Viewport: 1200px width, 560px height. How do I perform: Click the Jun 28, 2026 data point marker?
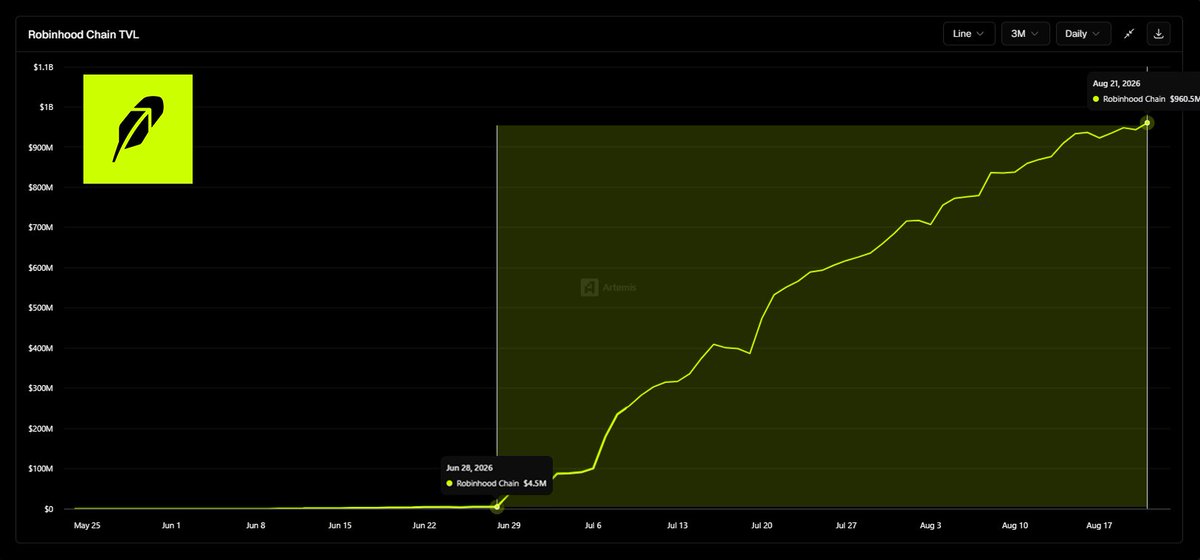pos(497,507)
